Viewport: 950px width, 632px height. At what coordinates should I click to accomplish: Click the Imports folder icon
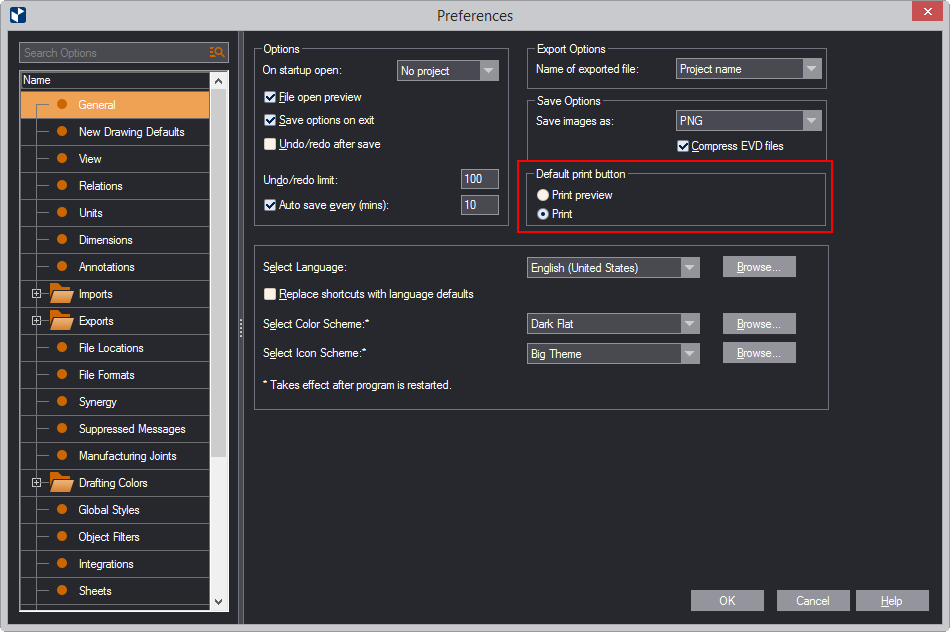pos(62,294)
